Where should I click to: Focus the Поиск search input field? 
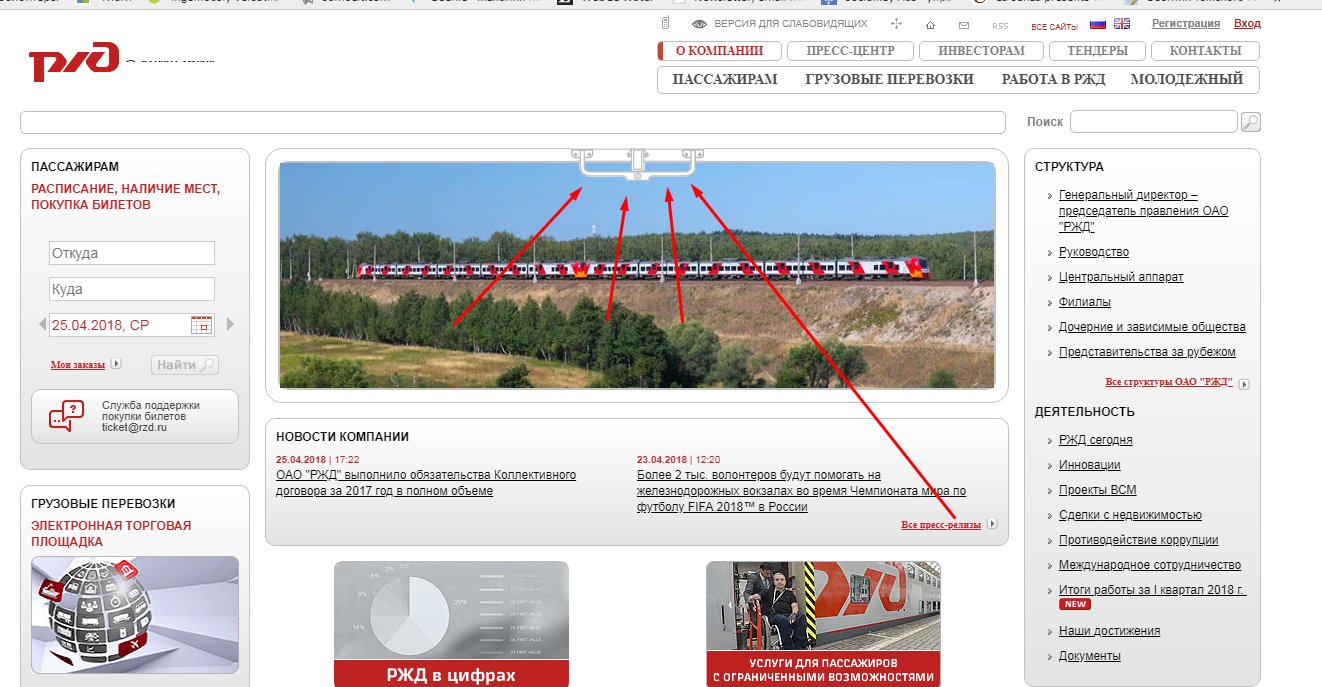pos(1154,122)
